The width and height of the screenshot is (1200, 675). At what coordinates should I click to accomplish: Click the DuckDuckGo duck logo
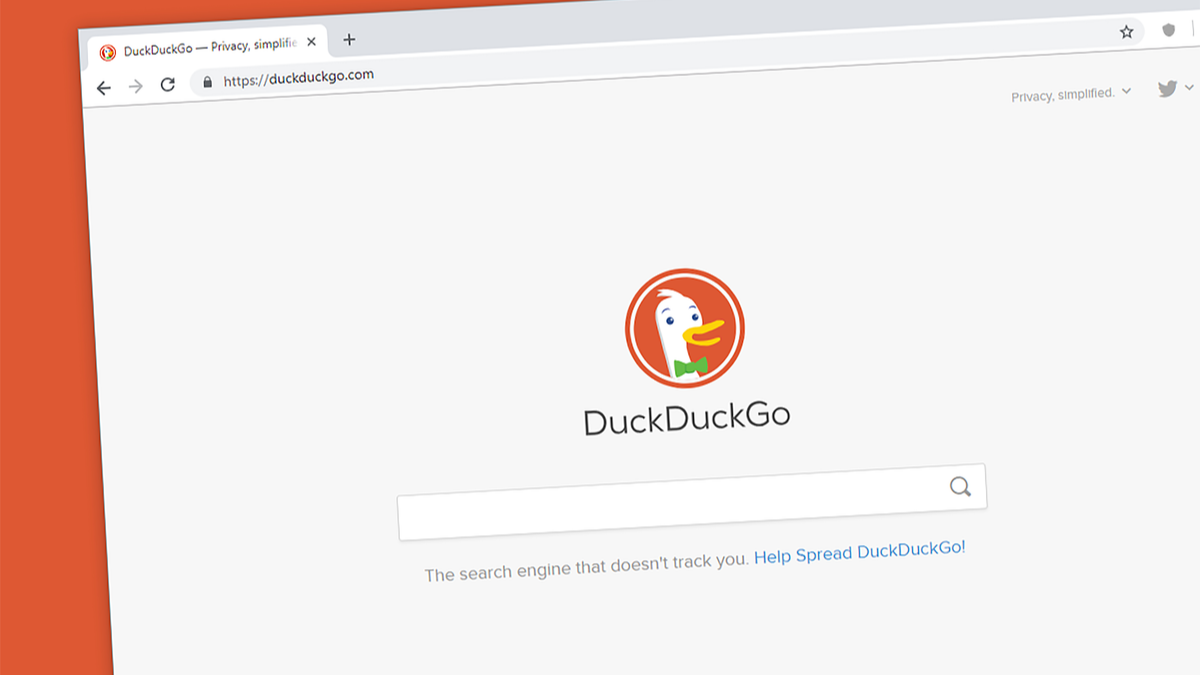pos(685,329)
